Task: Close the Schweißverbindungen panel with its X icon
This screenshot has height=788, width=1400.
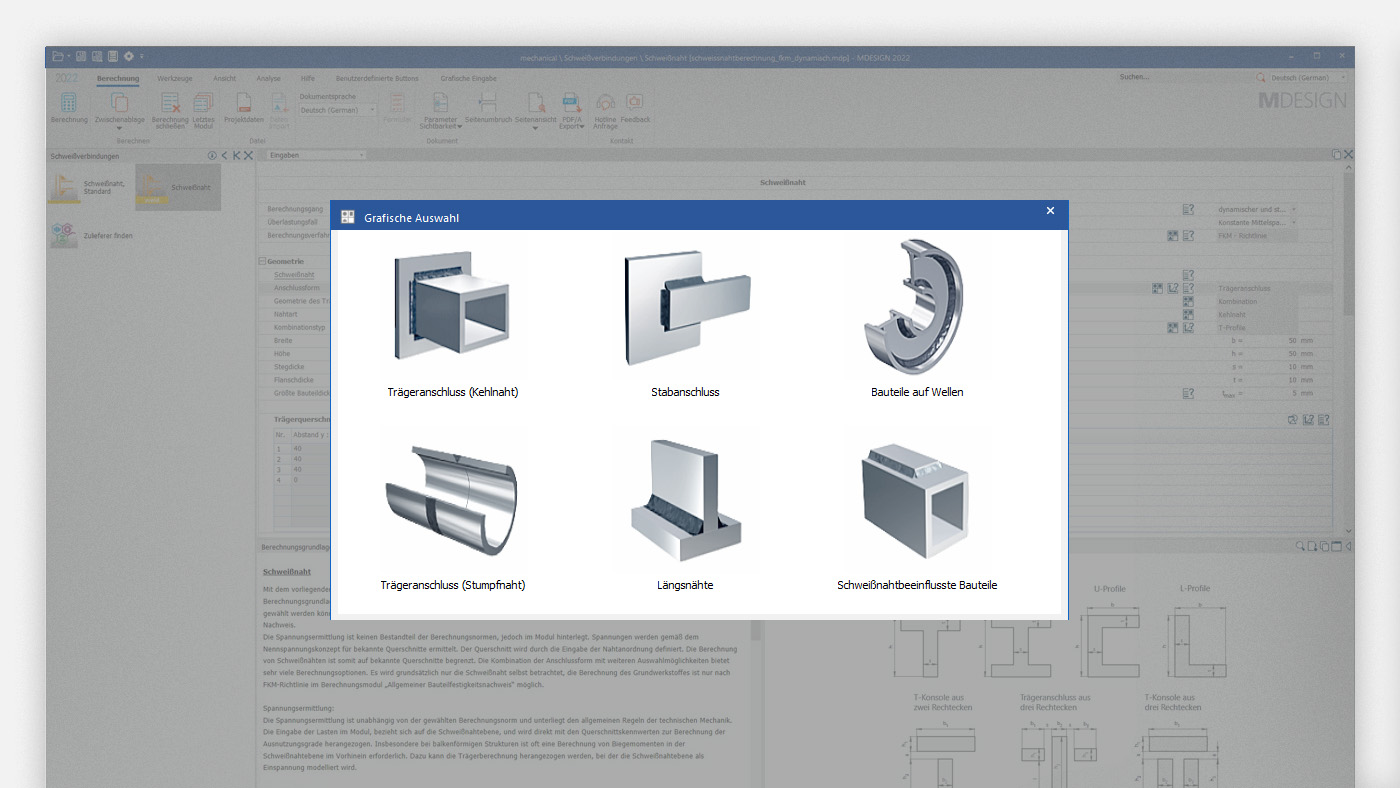Action: (x=248, y=156)
